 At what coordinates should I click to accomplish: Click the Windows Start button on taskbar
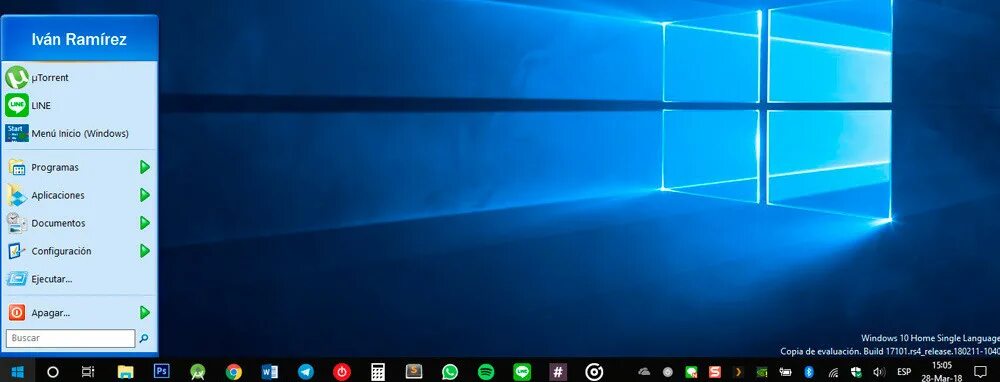point(17,372)
